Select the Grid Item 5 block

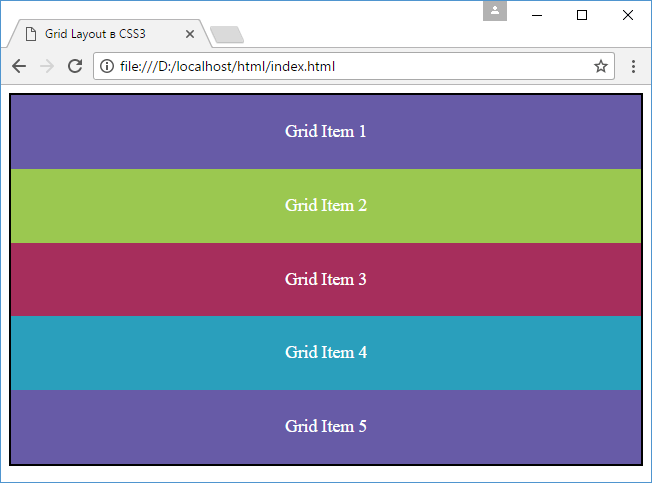tap(325, 426)
